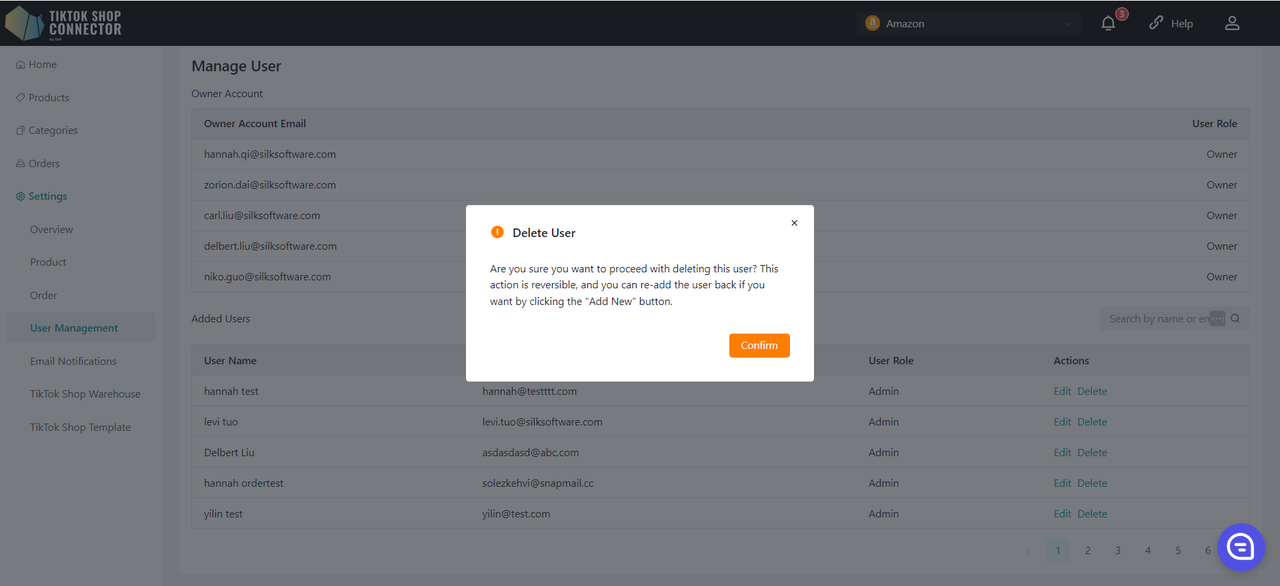Click the orange warning icon in dialog
This screenshot has height=586, width=1280.
point(497,232)
